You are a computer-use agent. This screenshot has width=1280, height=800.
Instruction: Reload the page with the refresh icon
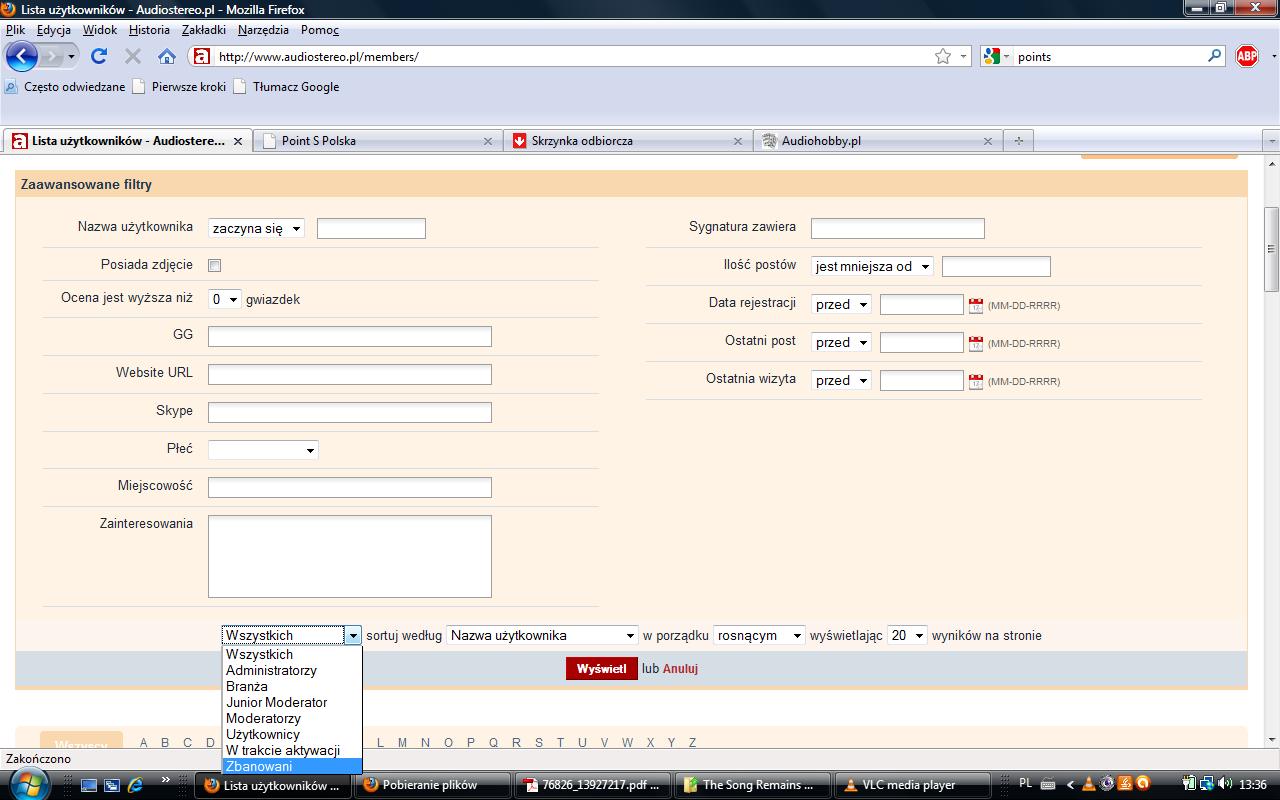(98, 56)
